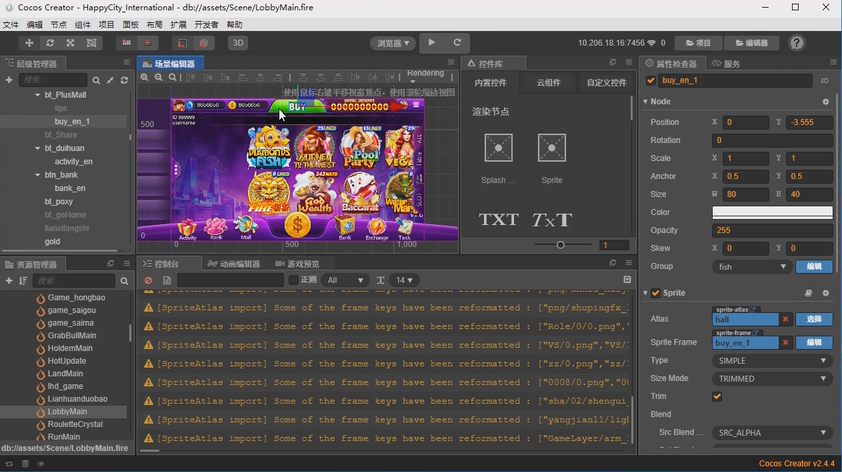Open the Src Blend SRC_ALPHA dropdown
The height and width of the screenshot is (472, 842).
(772, 433)
